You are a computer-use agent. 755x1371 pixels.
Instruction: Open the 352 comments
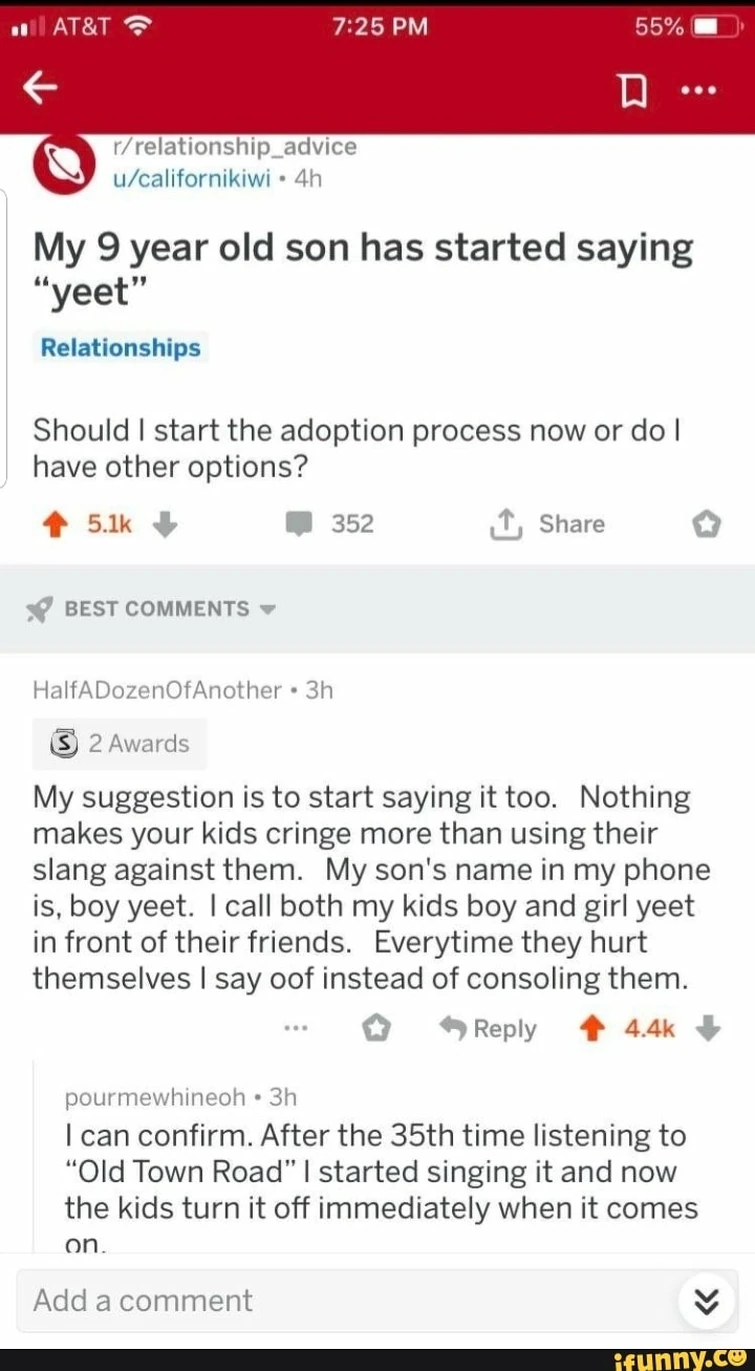coord(334,524)
